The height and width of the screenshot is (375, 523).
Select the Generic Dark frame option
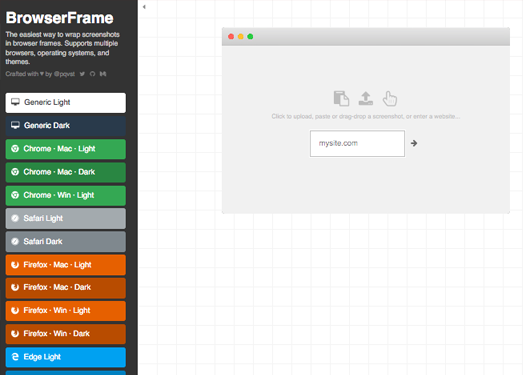(x=66, y=126)
